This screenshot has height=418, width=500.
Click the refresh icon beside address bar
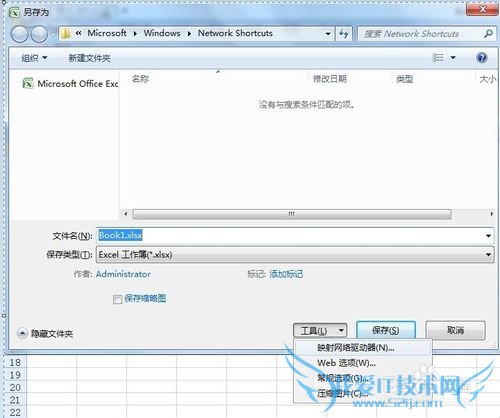(x=344, y=33)
